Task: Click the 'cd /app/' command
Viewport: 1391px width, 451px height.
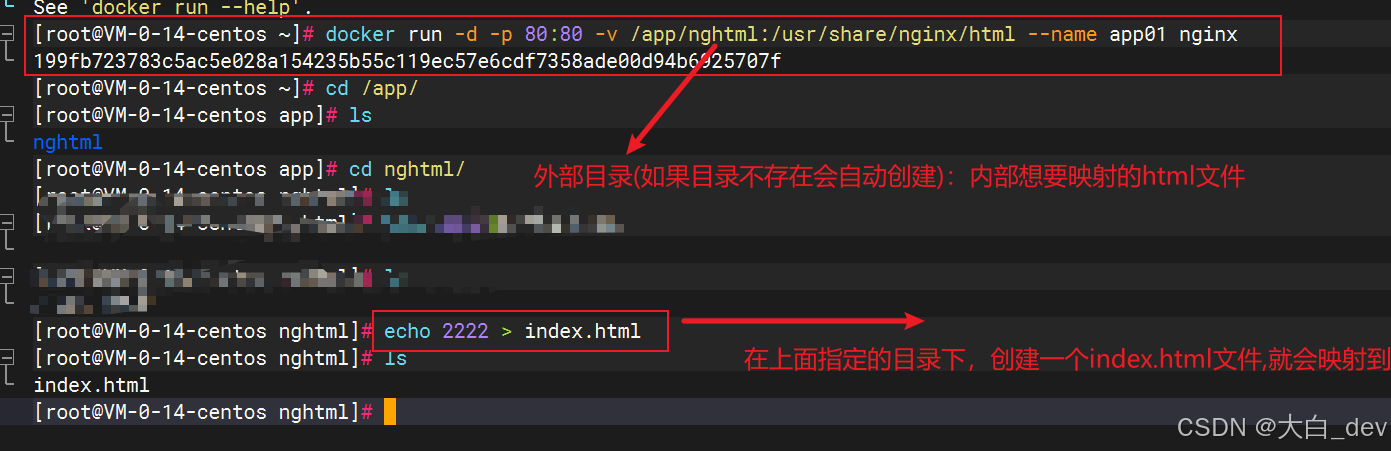Action: pos(372,89)
